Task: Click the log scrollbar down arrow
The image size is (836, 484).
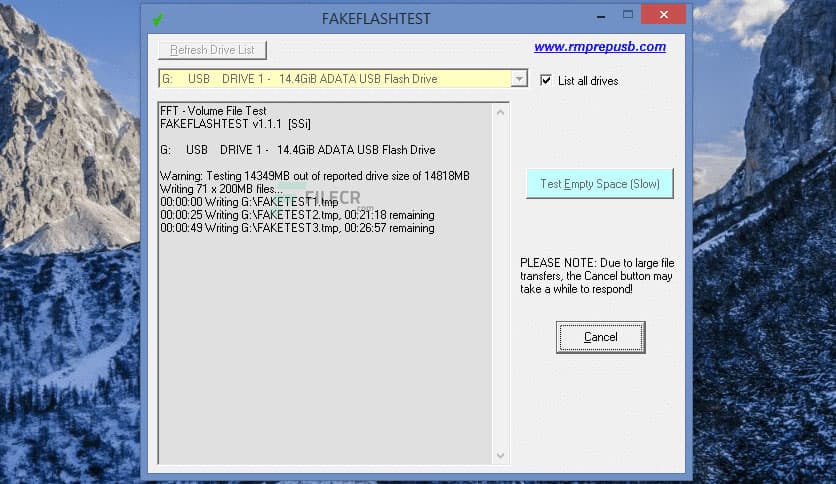Action: (500, 455)
